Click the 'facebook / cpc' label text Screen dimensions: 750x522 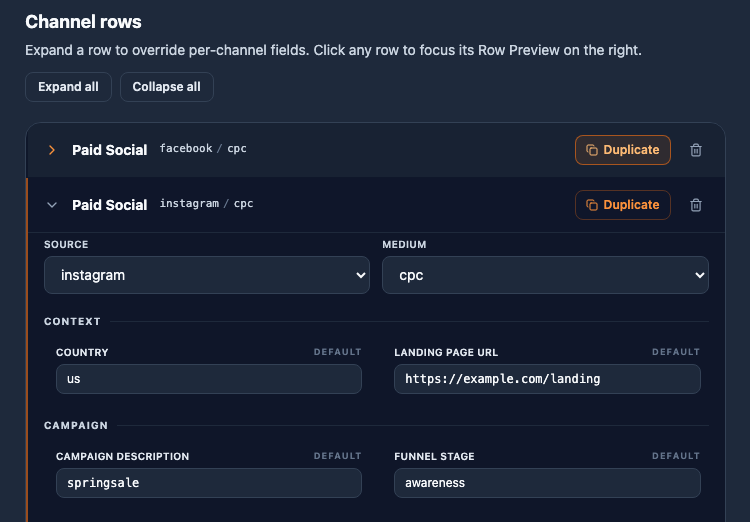203,149
